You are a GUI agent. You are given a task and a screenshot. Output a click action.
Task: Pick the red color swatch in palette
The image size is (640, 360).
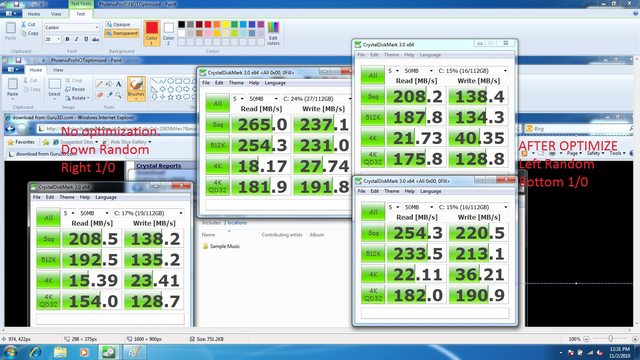208,24
